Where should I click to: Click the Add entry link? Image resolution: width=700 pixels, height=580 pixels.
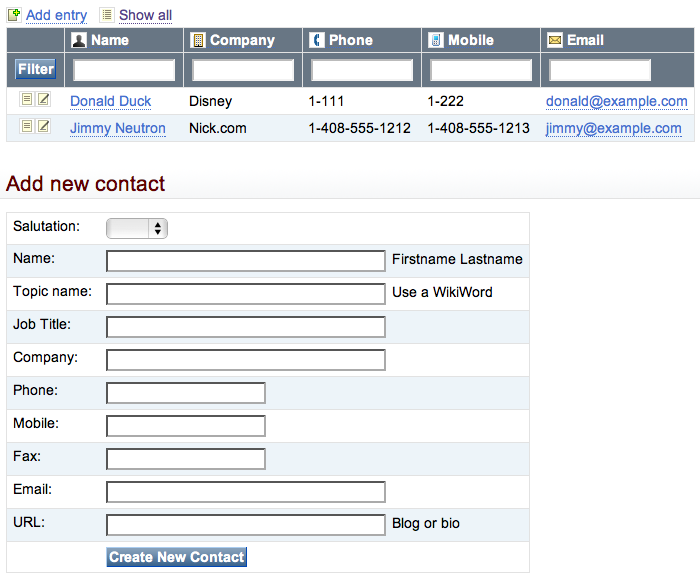(x=56, y=15)
